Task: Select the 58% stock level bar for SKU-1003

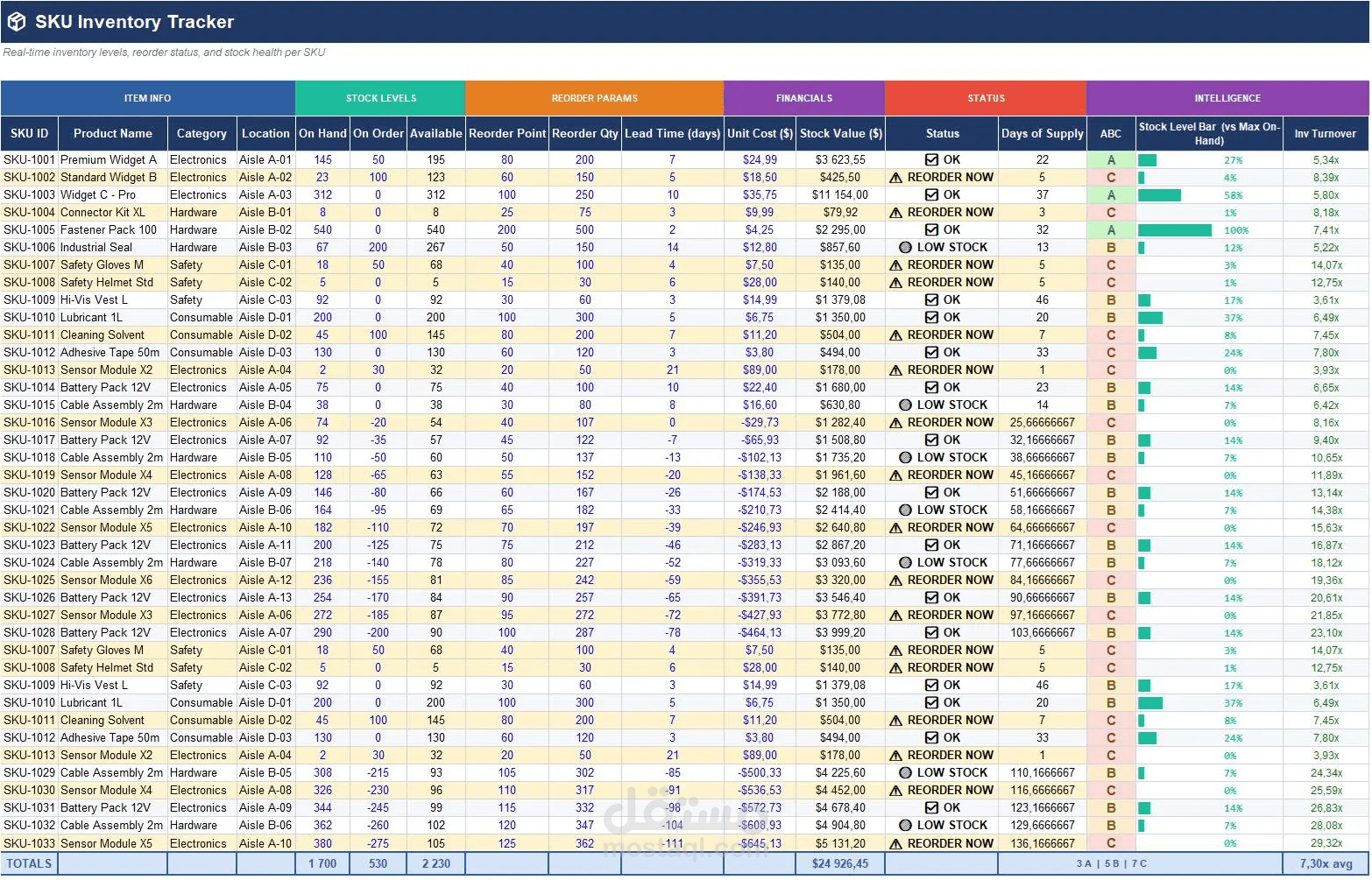Action: 1159,195
